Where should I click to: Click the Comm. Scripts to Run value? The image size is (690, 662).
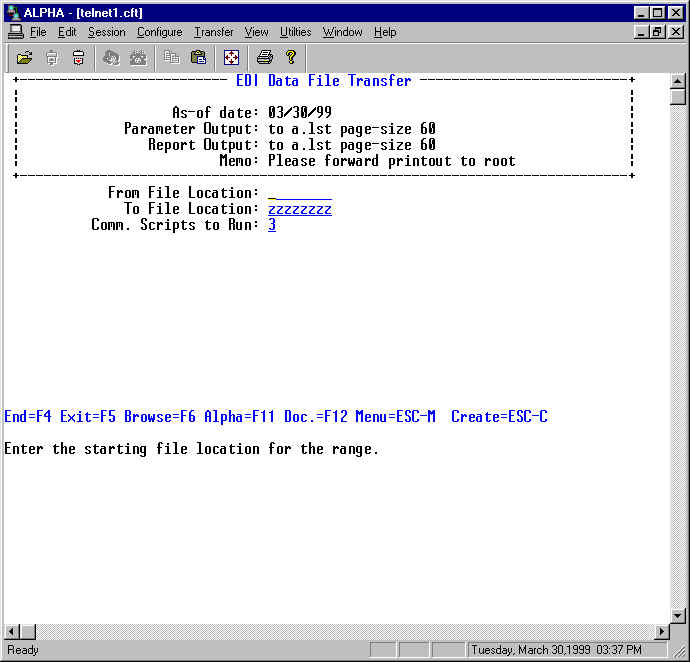pos(272,225)
